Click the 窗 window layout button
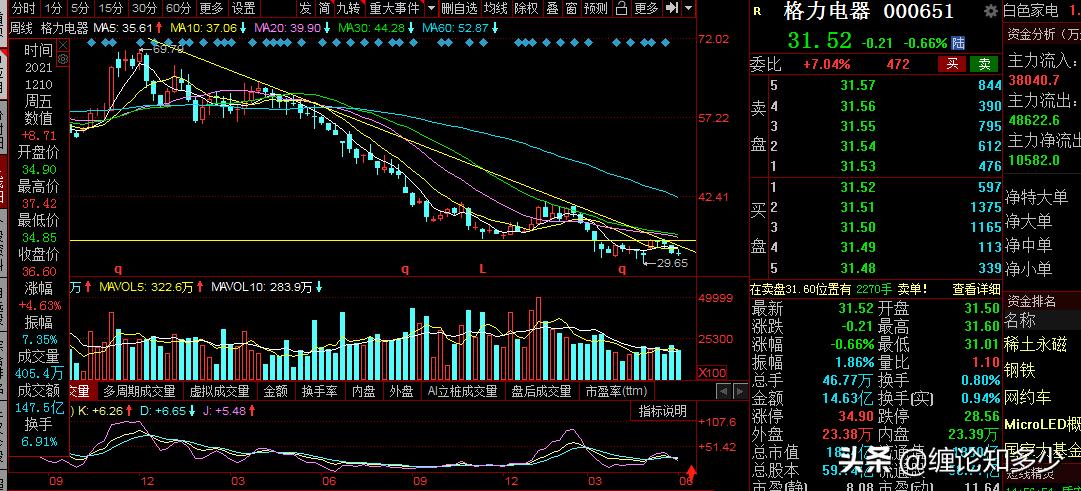Screen dimensions: 1081x491 572,8
